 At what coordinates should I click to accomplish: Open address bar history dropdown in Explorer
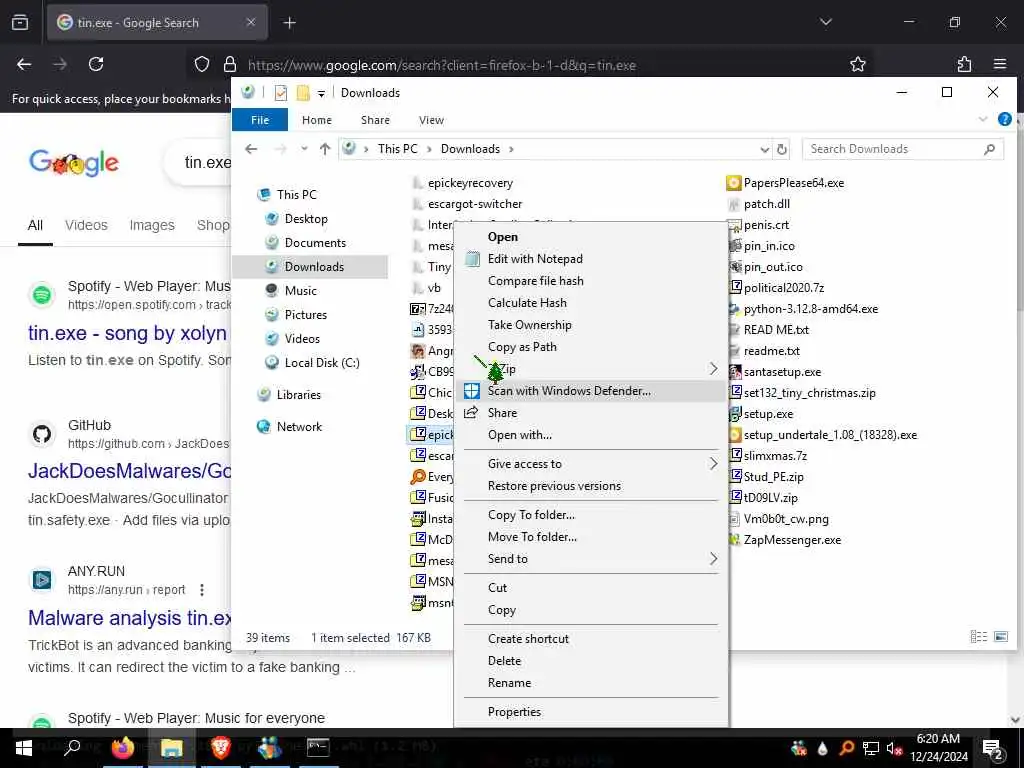[x=765, y=150]
